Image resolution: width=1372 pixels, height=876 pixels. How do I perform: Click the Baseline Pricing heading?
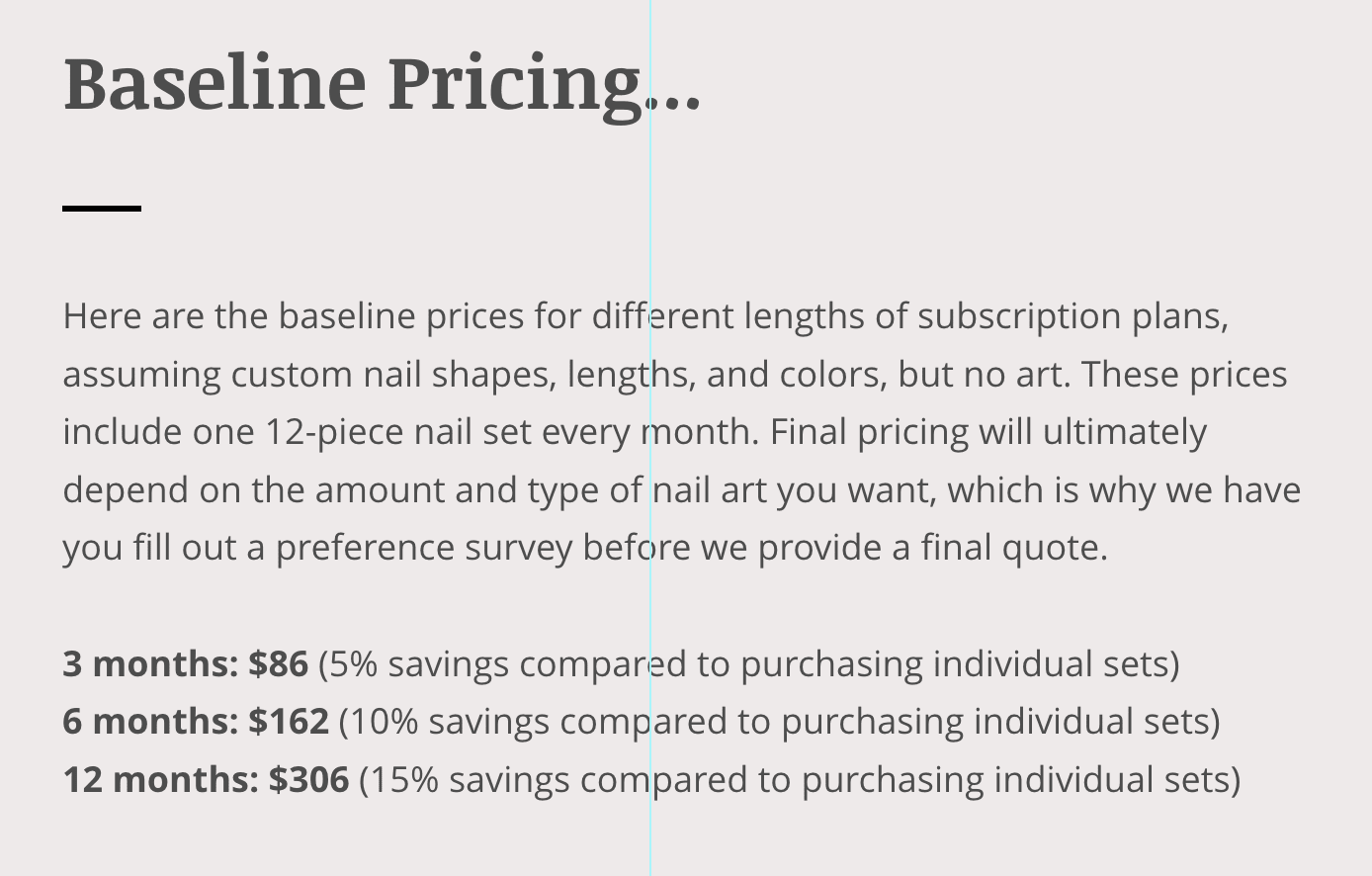383,84
